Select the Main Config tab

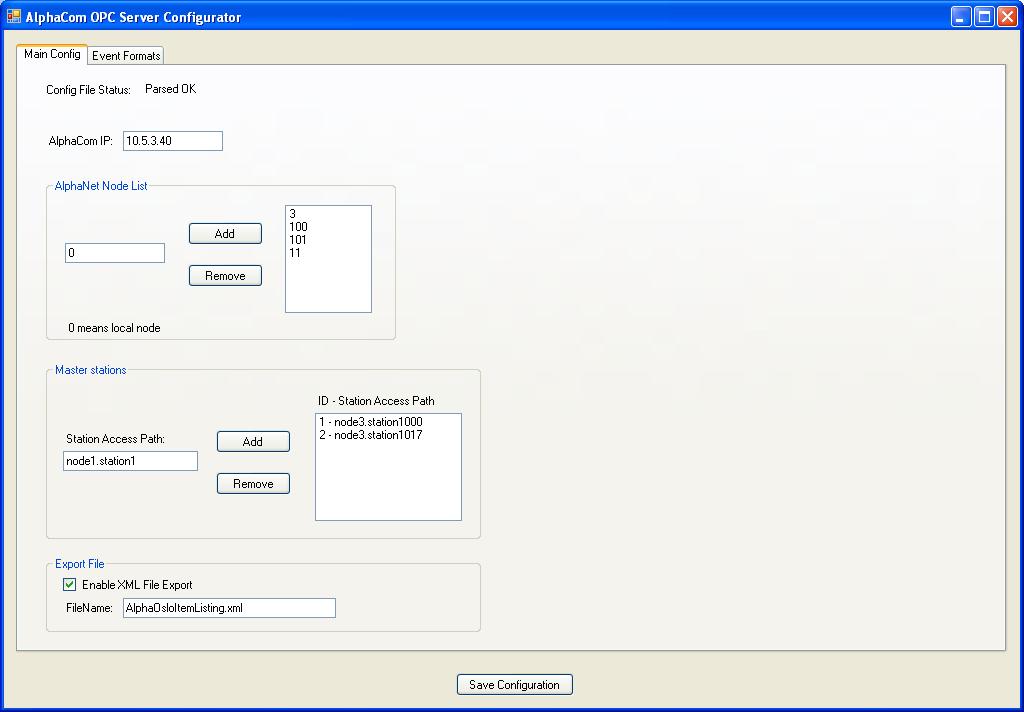(52, 54)
